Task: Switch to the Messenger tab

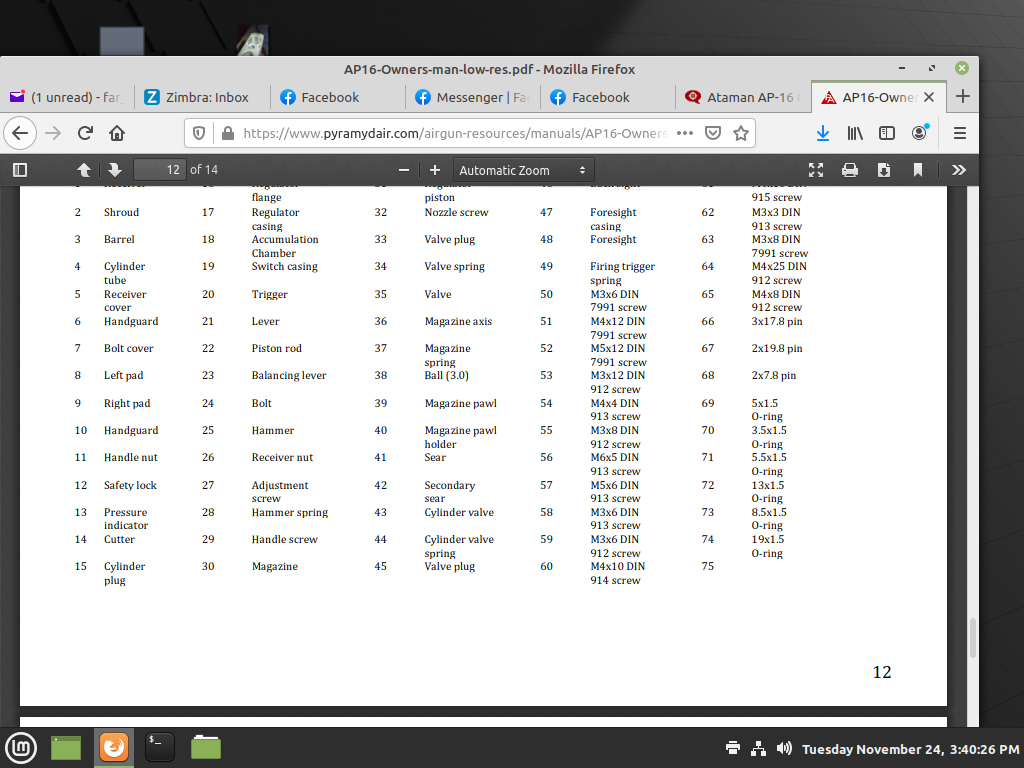Action: pyautogui.click(x=473, y=97)
